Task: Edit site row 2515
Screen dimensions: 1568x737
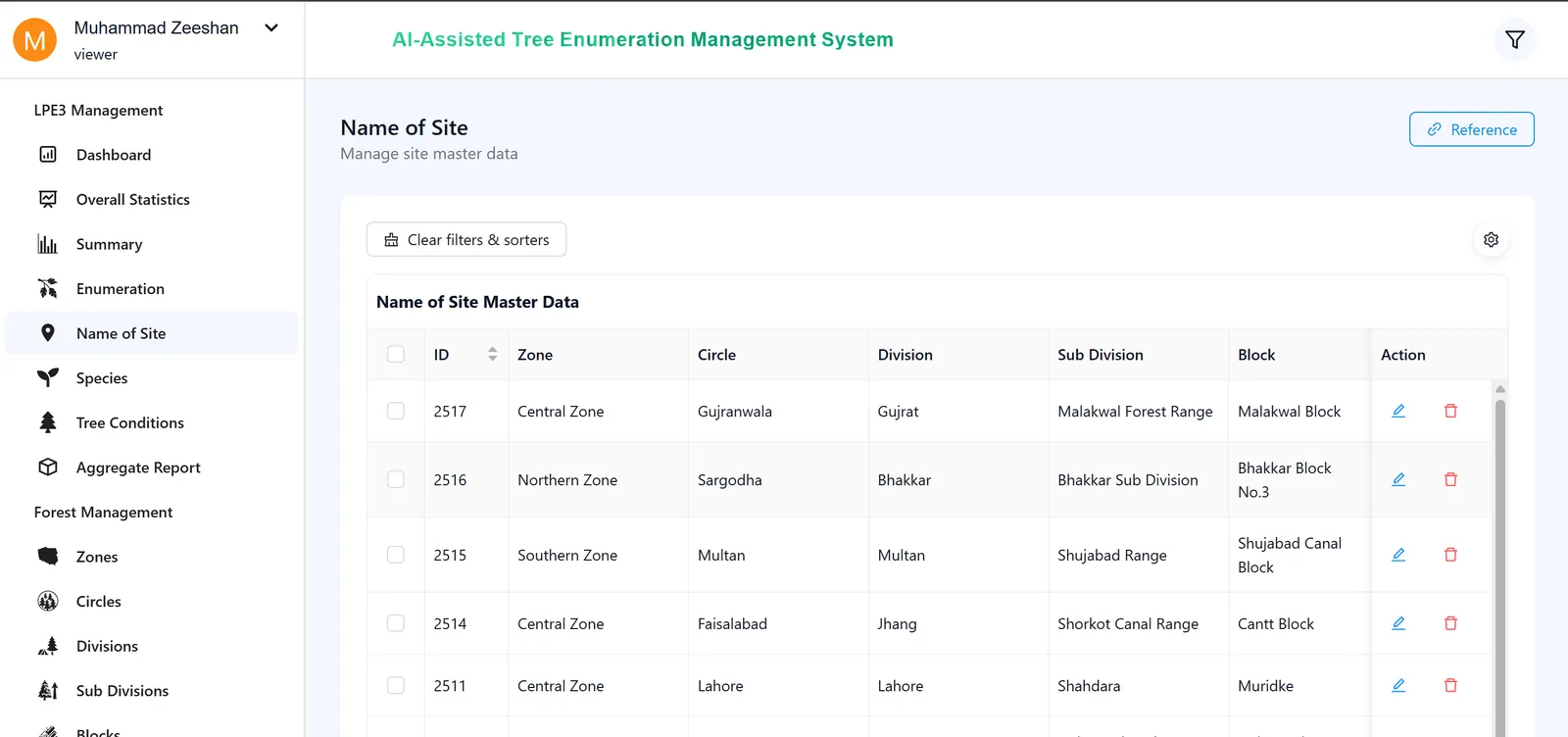Action: click(x=1398, y=555)
